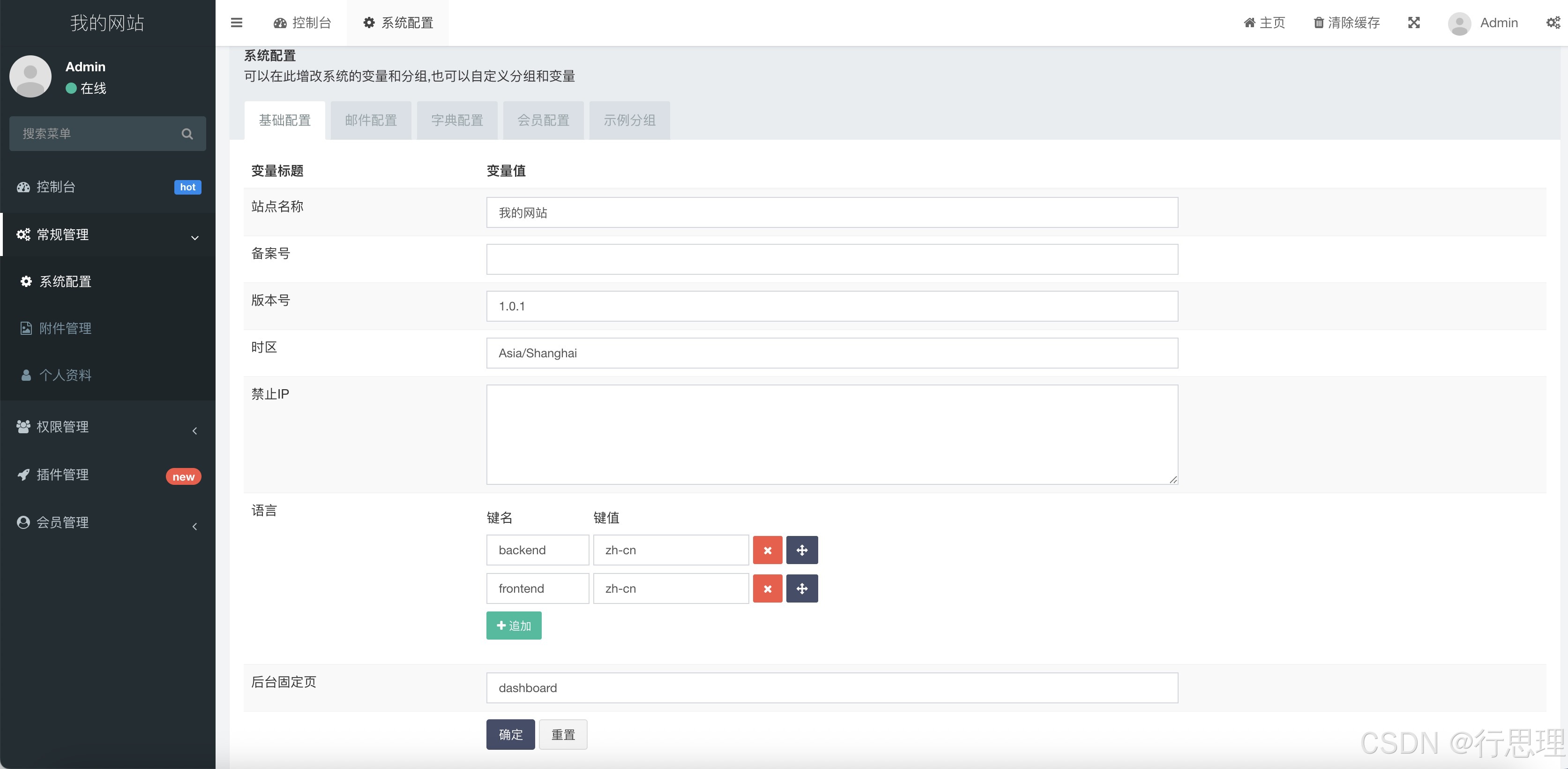This screenshot has height=769, width=1568.
Task: Select the 示例分组 tab
Action: [629, 120]
